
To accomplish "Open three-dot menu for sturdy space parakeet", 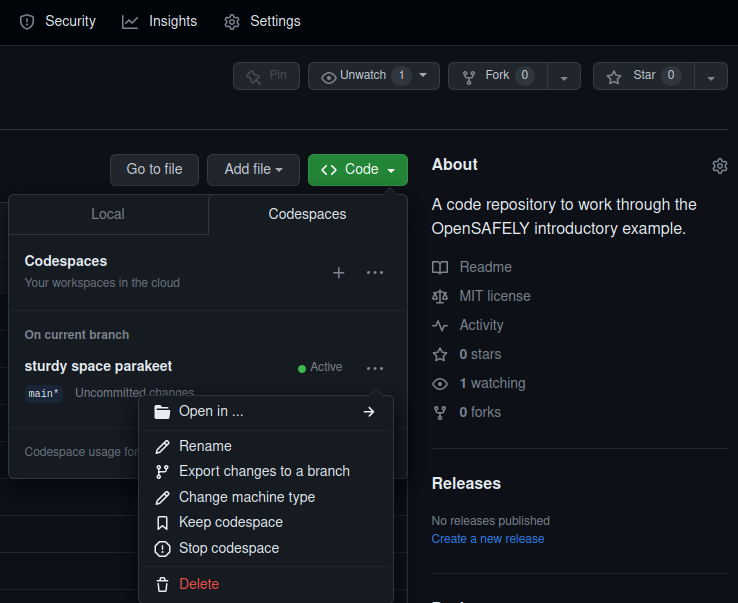I will pos(375,368).
